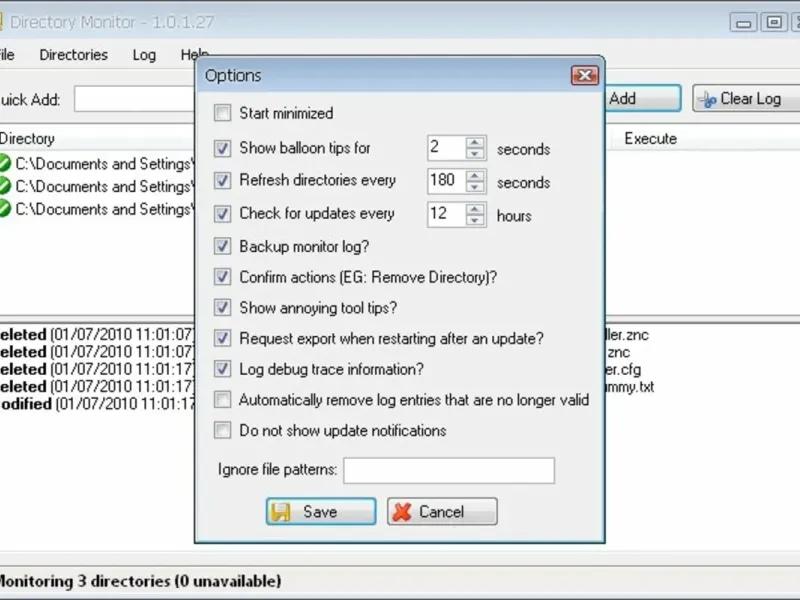800x600 pixels.
Task: Click the Clear Log button
Action: coord(746,98)
